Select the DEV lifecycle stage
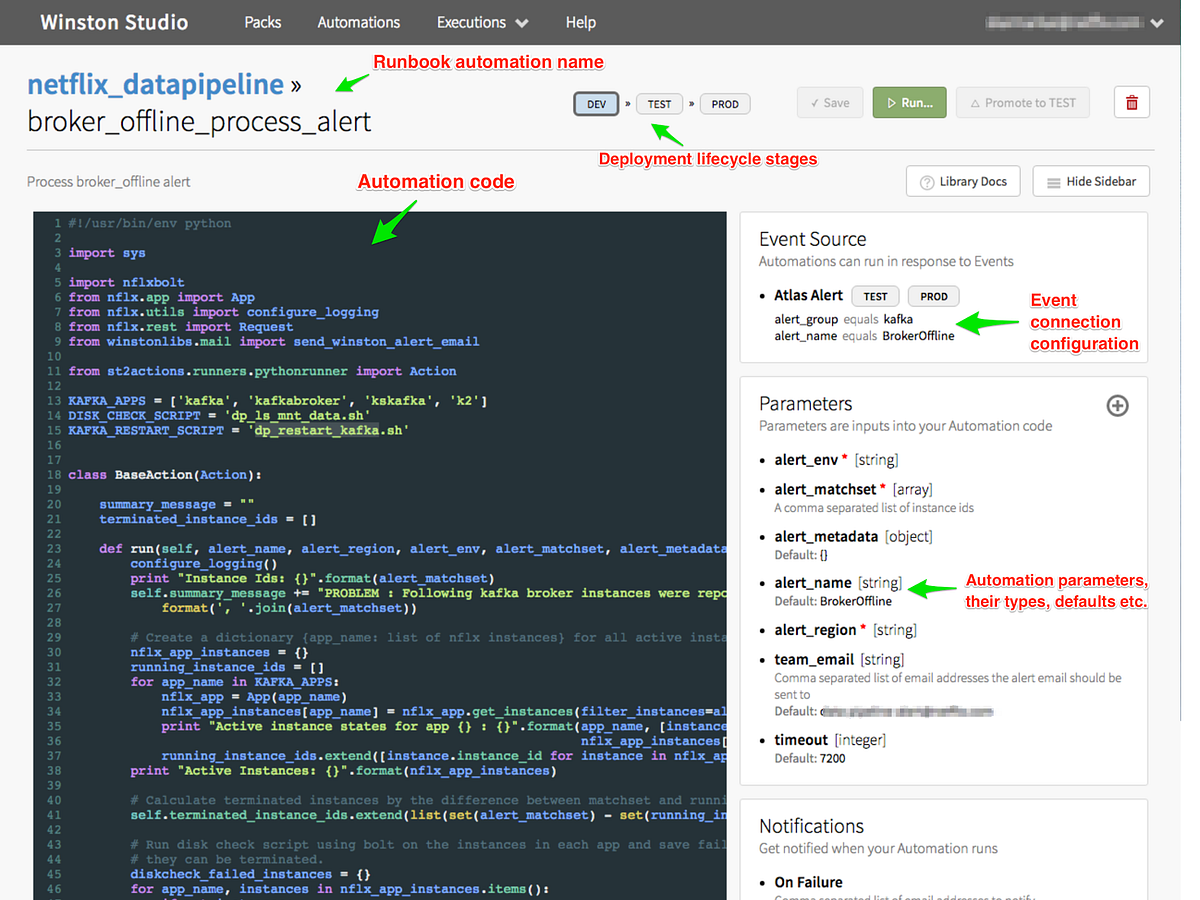1200x900 pixels. (596, 104)
